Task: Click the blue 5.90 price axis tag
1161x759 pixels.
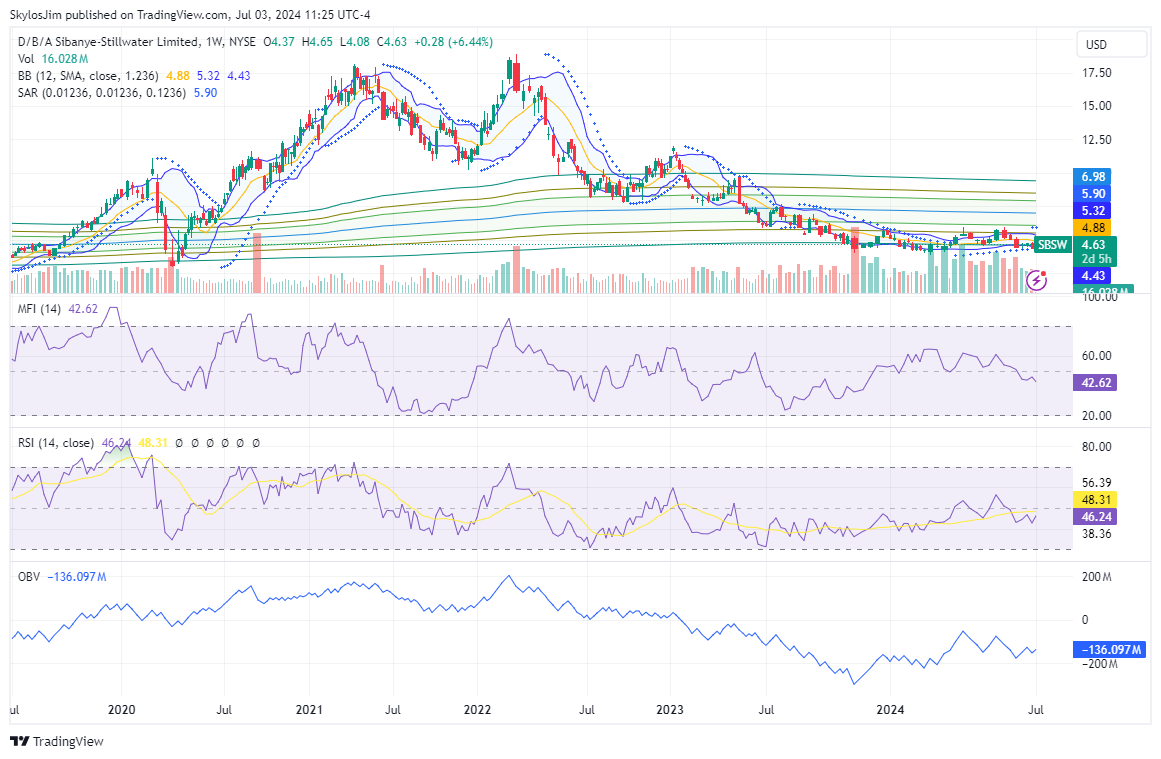Action: pos(1093,193)
